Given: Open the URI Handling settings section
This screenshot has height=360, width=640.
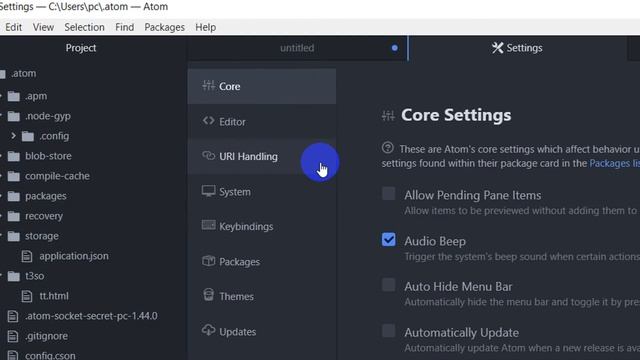Looking at the screenshot, I should (x=262, y=156).
